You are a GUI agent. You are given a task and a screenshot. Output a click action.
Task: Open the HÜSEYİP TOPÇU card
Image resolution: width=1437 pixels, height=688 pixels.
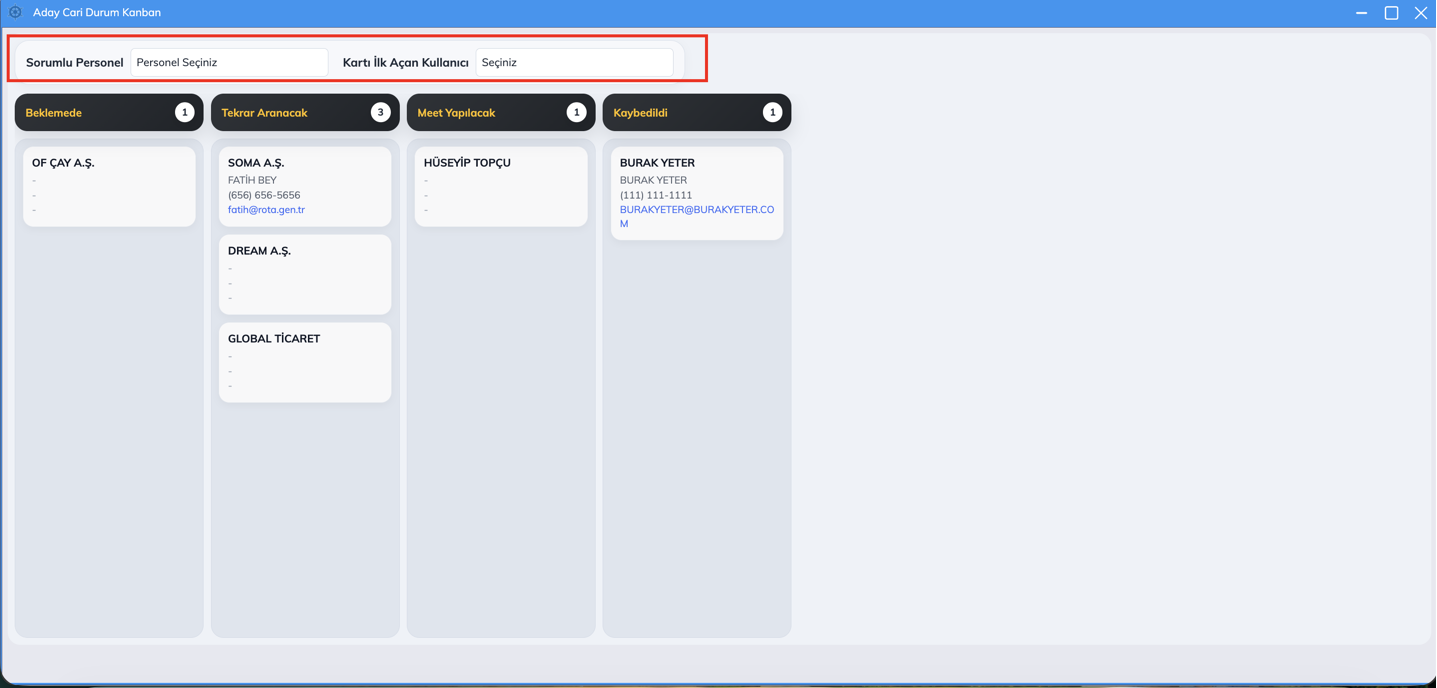(501, 187)
